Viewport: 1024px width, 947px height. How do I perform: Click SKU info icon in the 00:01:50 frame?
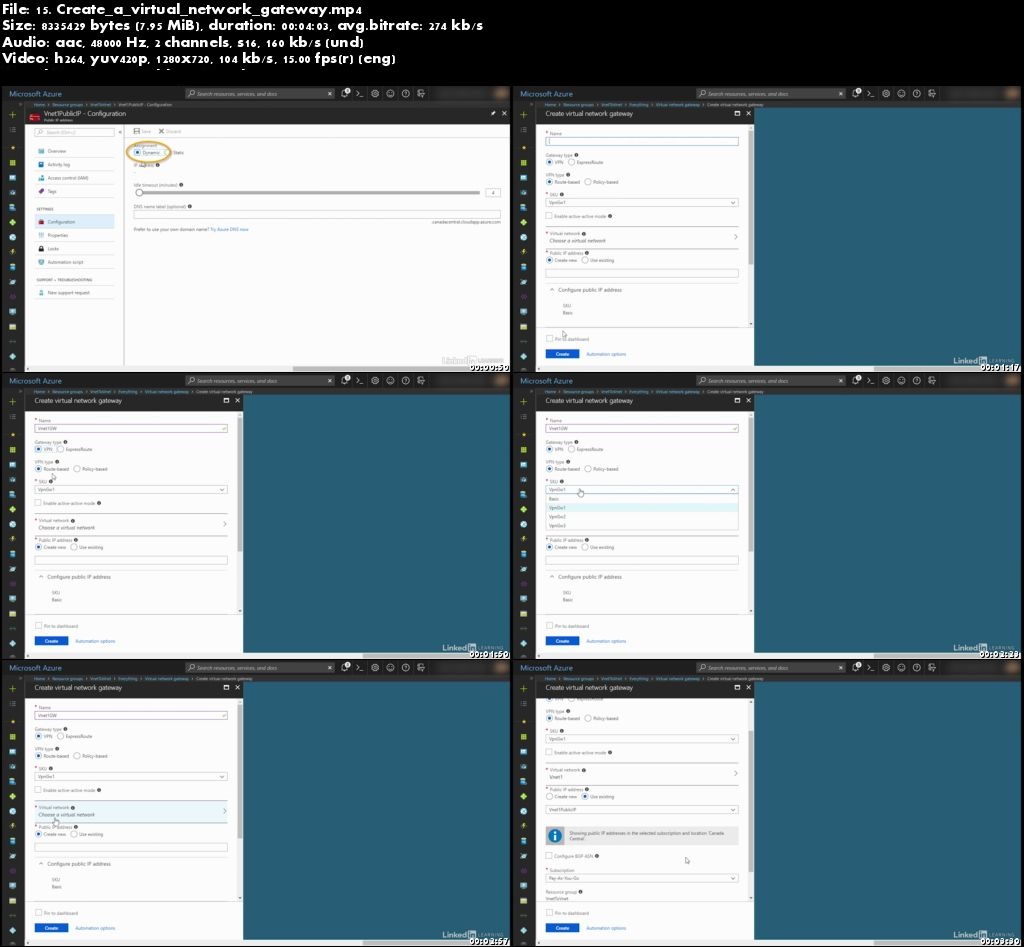tap(51, 481)
